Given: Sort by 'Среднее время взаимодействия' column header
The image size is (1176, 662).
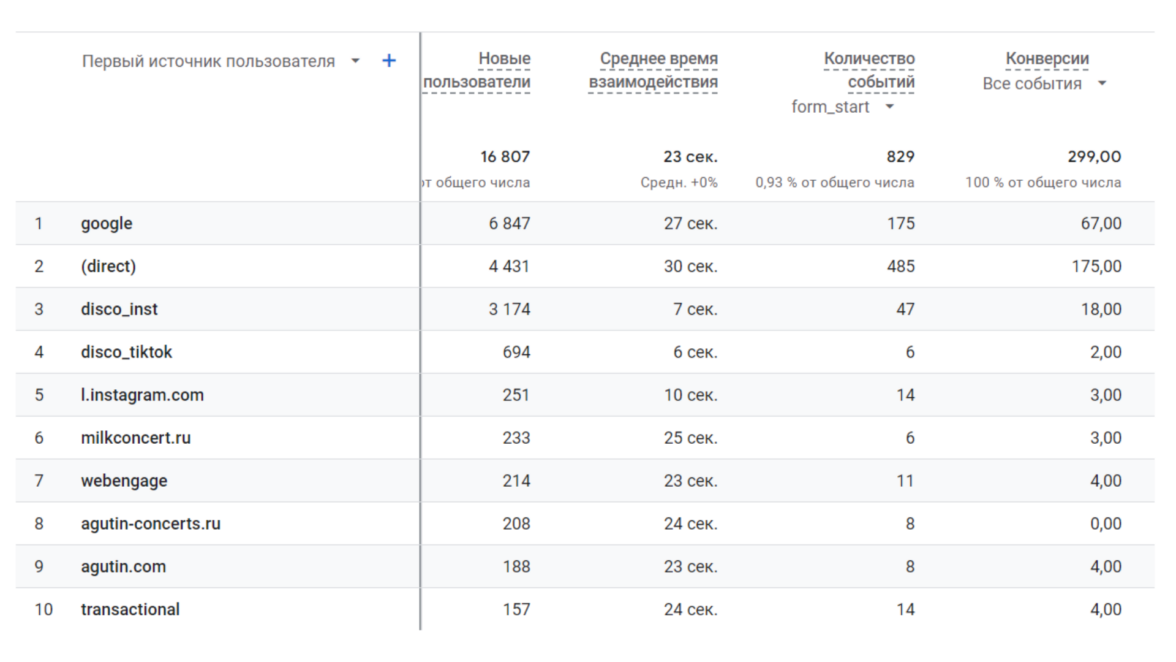Looking at the screenshot, I should tap(653, 71).
